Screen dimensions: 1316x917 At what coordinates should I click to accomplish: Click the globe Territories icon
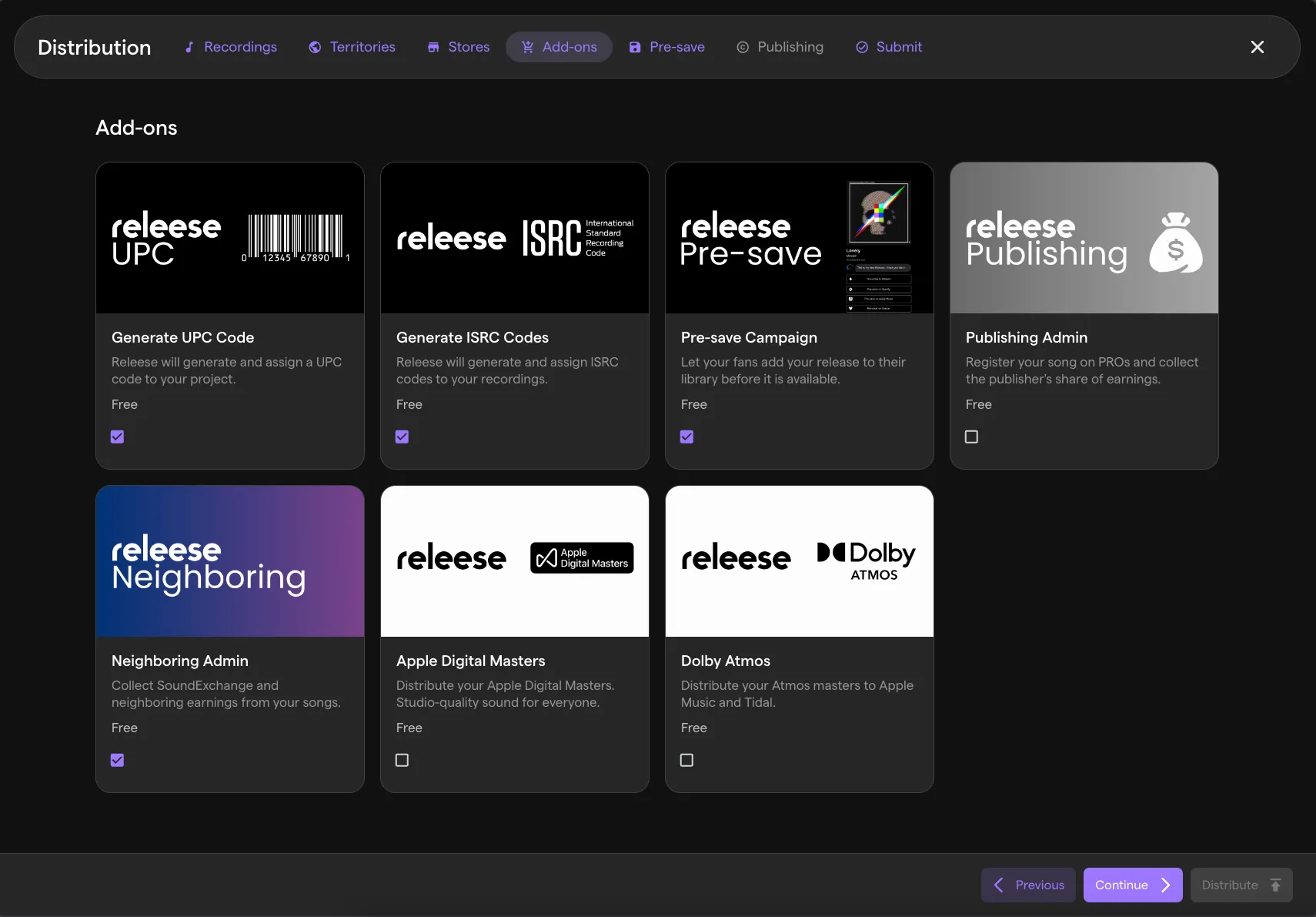(x=315, y=47)
